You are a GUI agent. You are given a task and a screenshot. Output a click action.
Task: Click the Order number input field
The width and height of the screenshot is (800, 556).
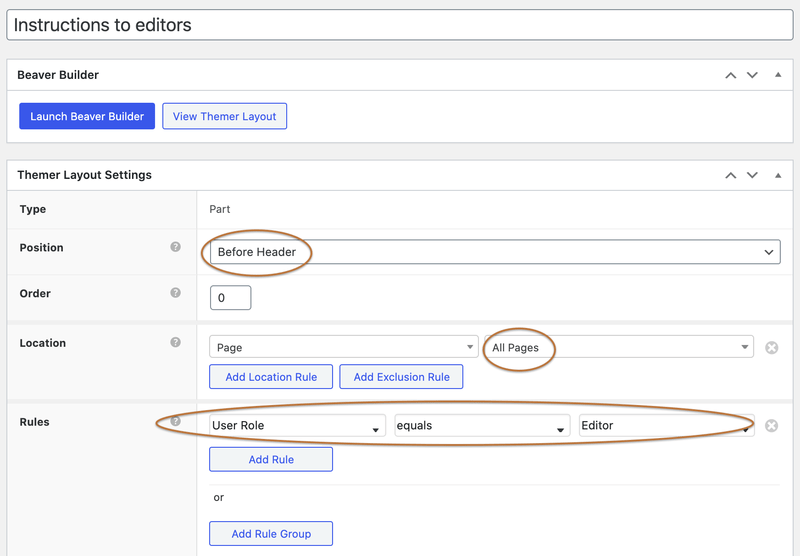pyautogui.click(x=230, y=298)
